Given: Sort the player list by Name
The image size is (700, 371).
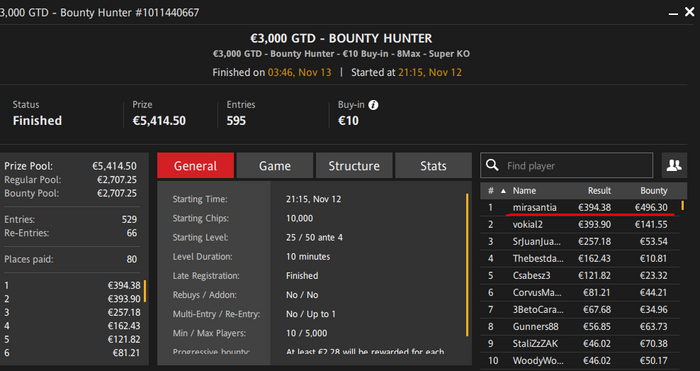Looking at the screenshot, I should point(524,191).
